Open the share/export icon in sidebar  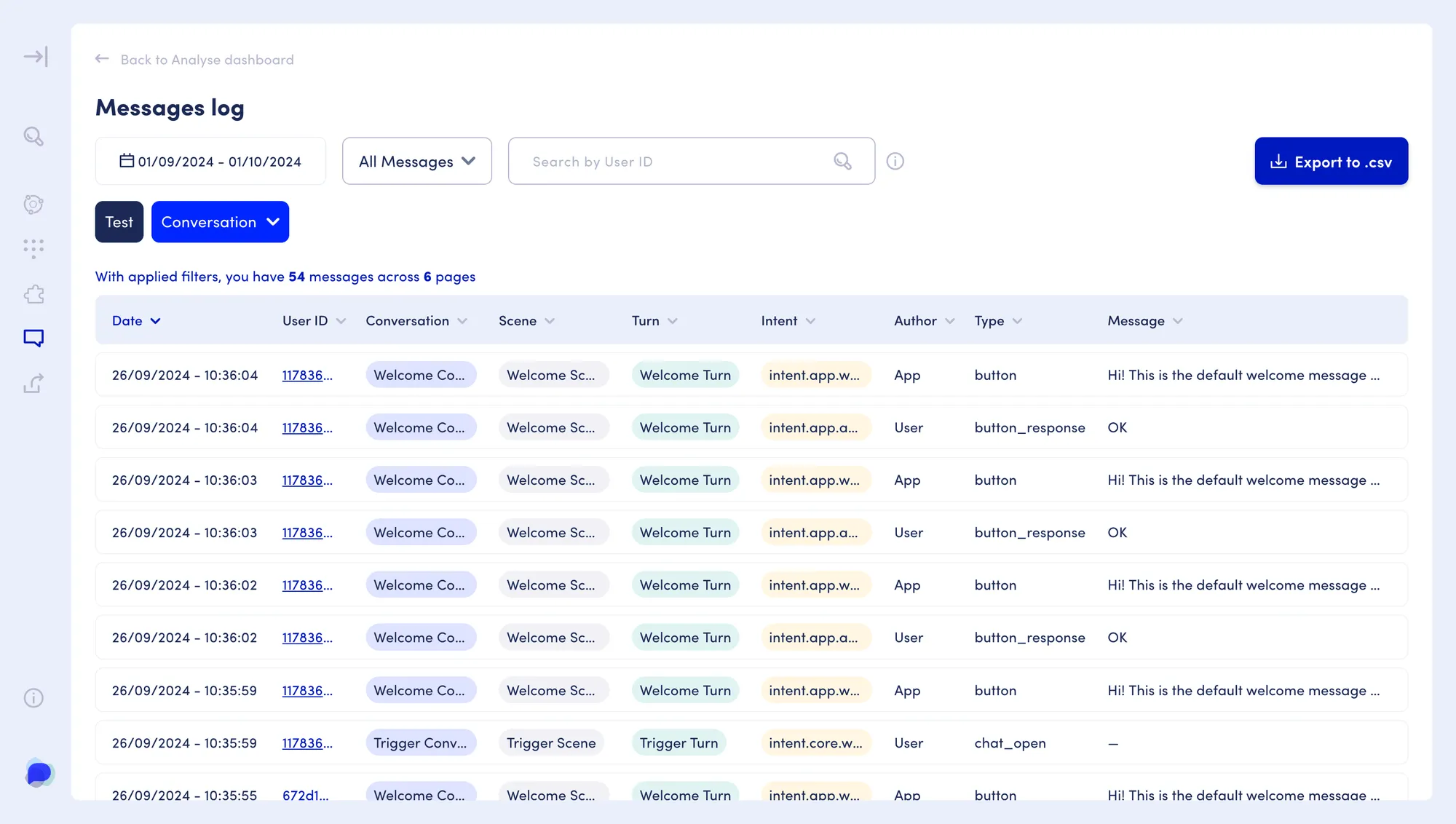(x=33, y=383)
